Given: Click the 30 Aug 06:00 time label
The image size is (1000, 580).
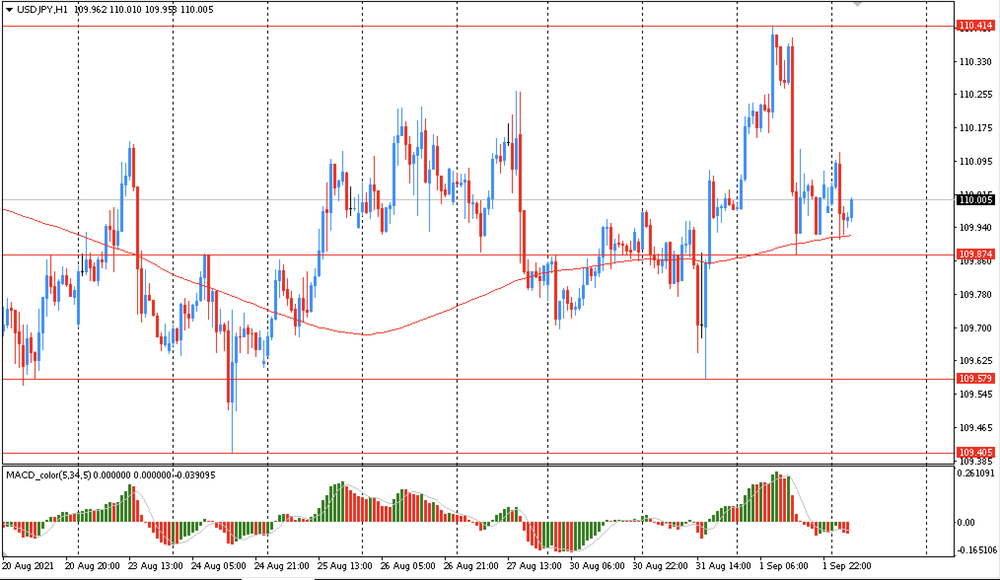Looking at the screenshot, I should (598, 566).
